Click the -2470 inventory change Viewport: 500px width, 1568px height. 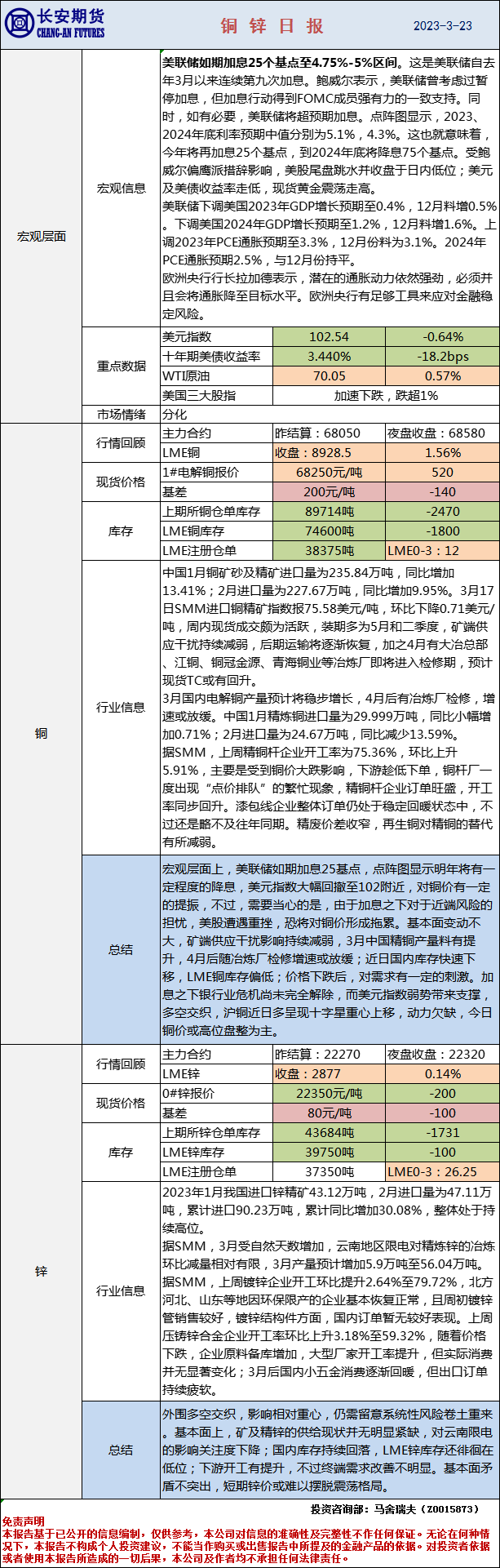pyautogui.click(x=442, y=512)
